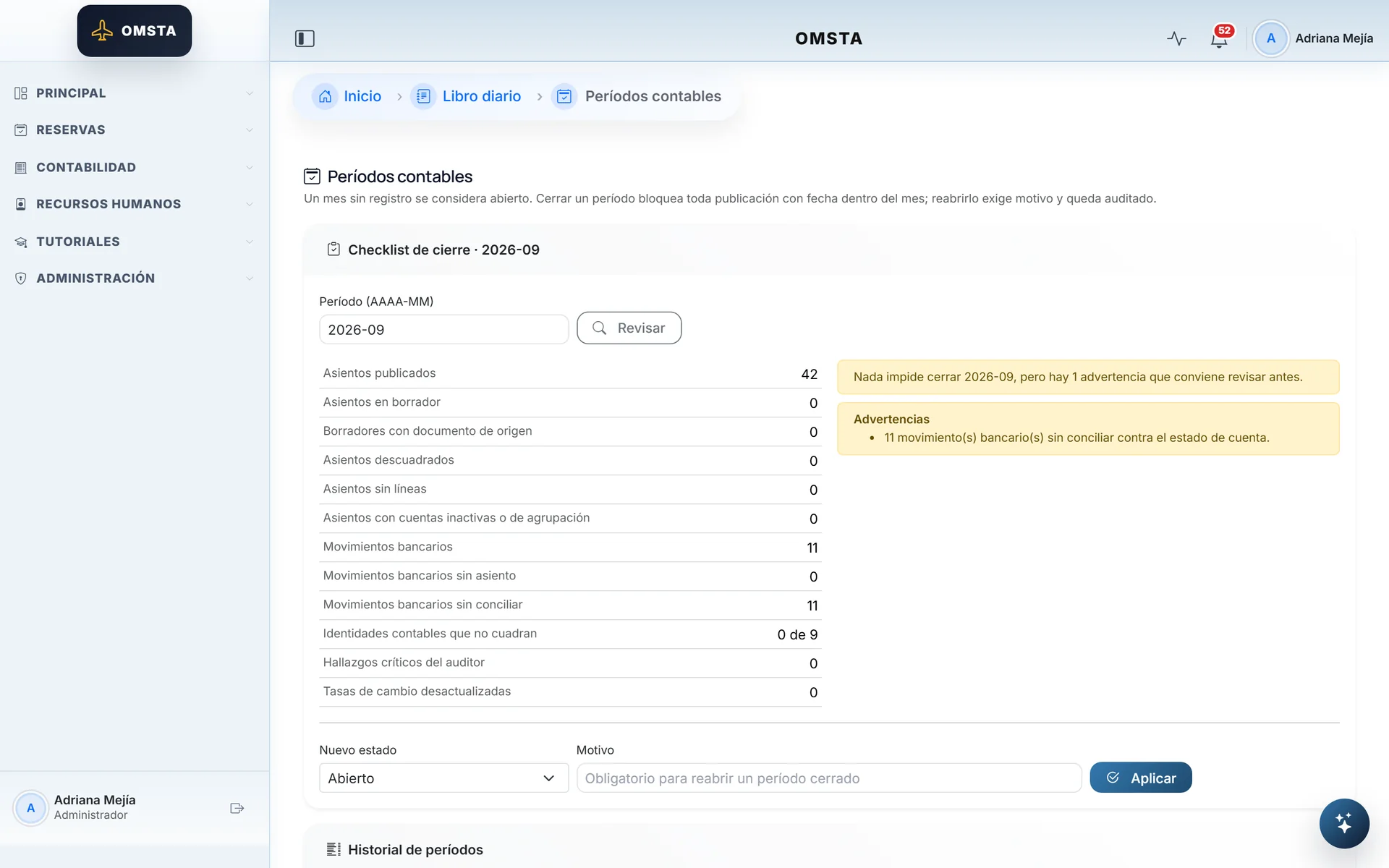This screenshot has width=1389, height=868.
Task: Click the RESERVAS calendar icon
Action: click(x=21, y=130)
